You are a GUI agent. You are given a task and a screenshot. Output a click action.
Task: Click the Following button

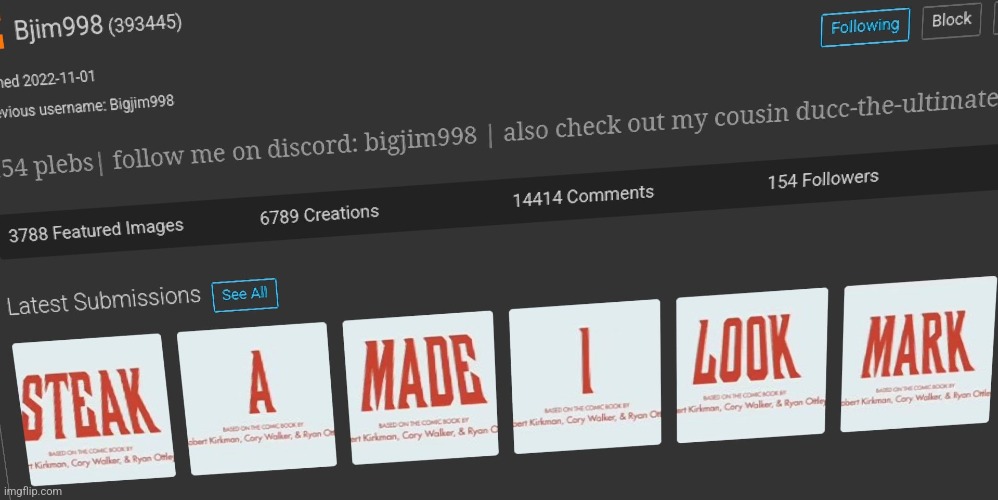pyautogui.click(x=864, y=27)
